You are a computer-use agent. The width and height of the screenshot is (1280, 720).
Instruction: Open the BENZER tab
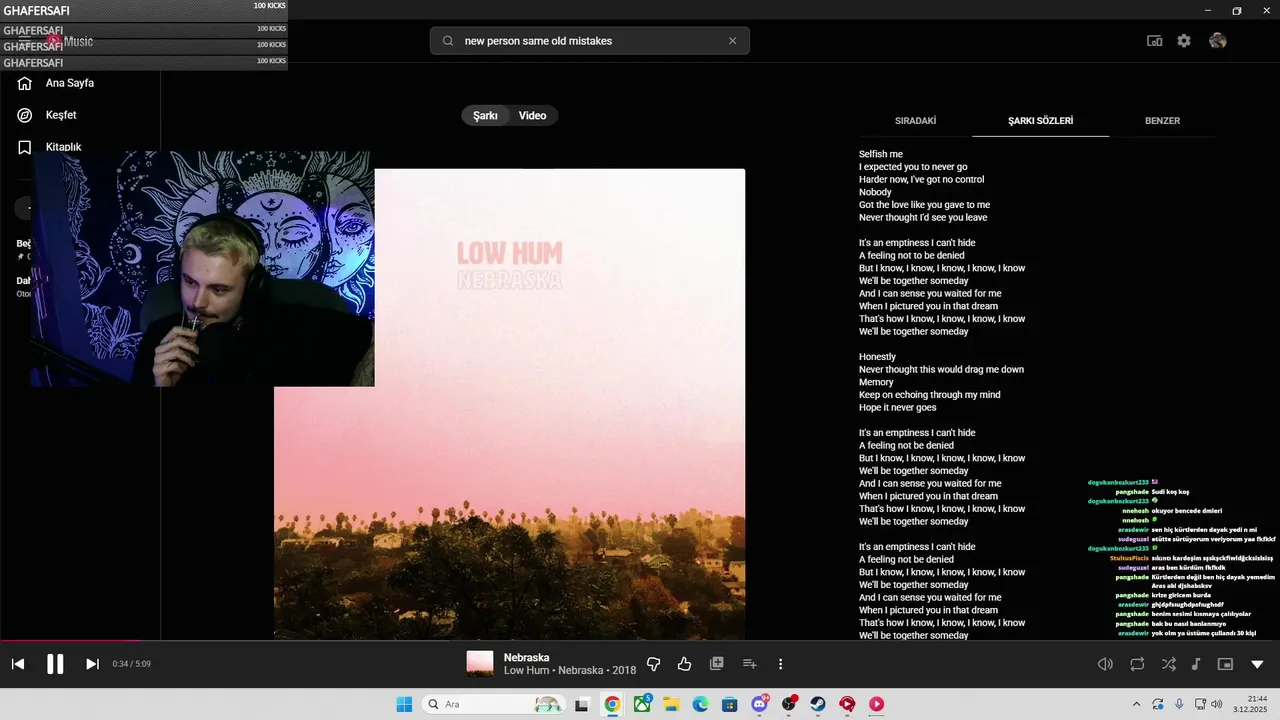[1162, 121]
